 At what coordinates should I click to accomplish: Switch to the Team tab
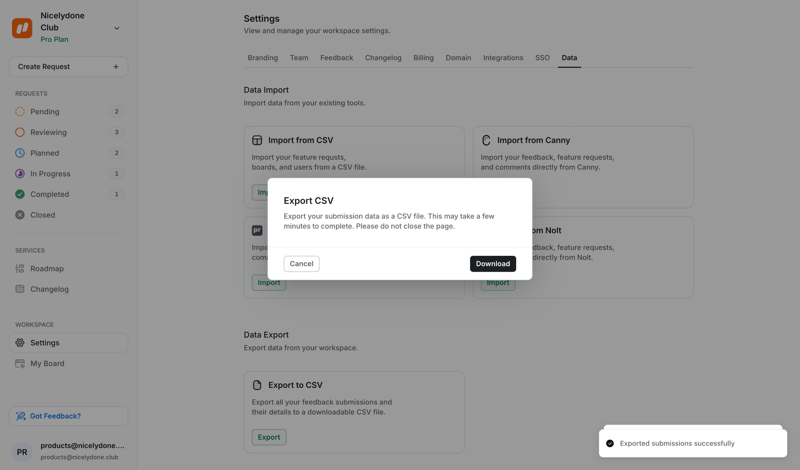(x=299, y=58)
